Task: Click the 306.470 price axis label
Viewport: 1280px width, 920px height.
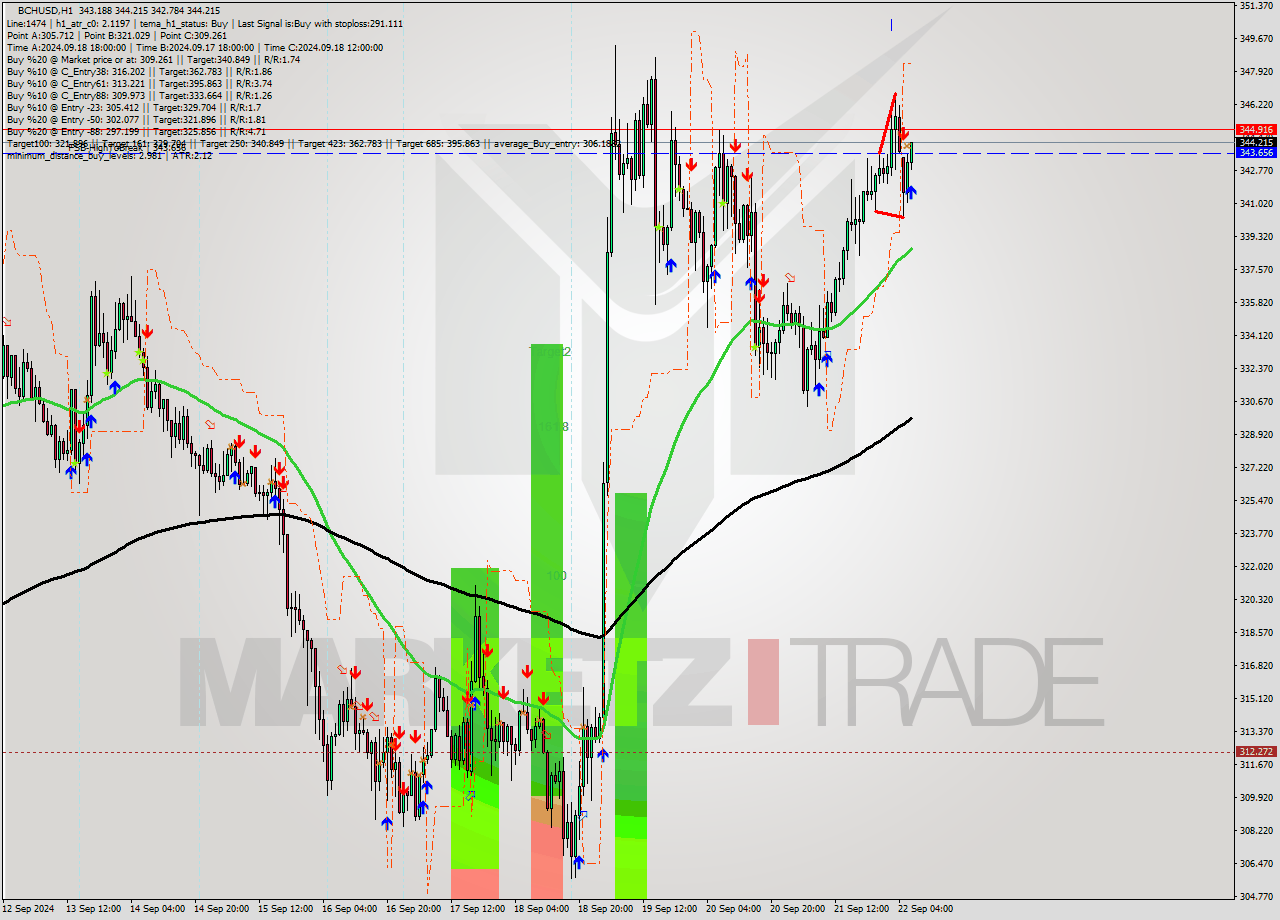Action: (1256, 864)
